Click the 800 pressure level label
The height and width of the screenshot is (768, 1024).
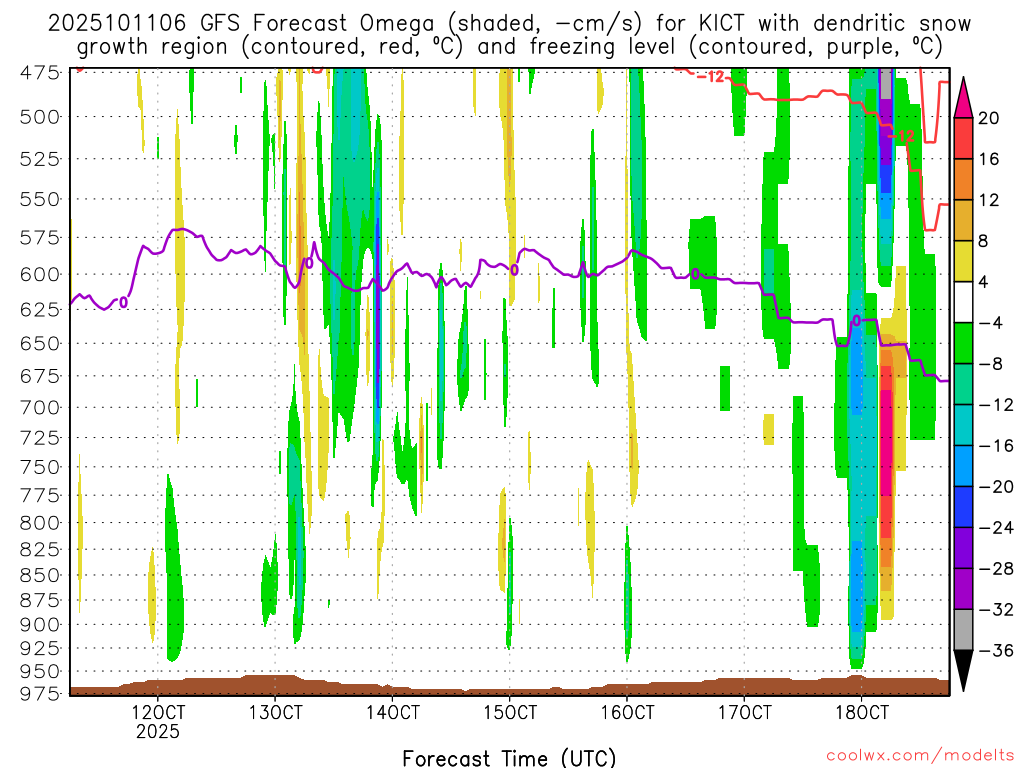click(x=40, y=522)
